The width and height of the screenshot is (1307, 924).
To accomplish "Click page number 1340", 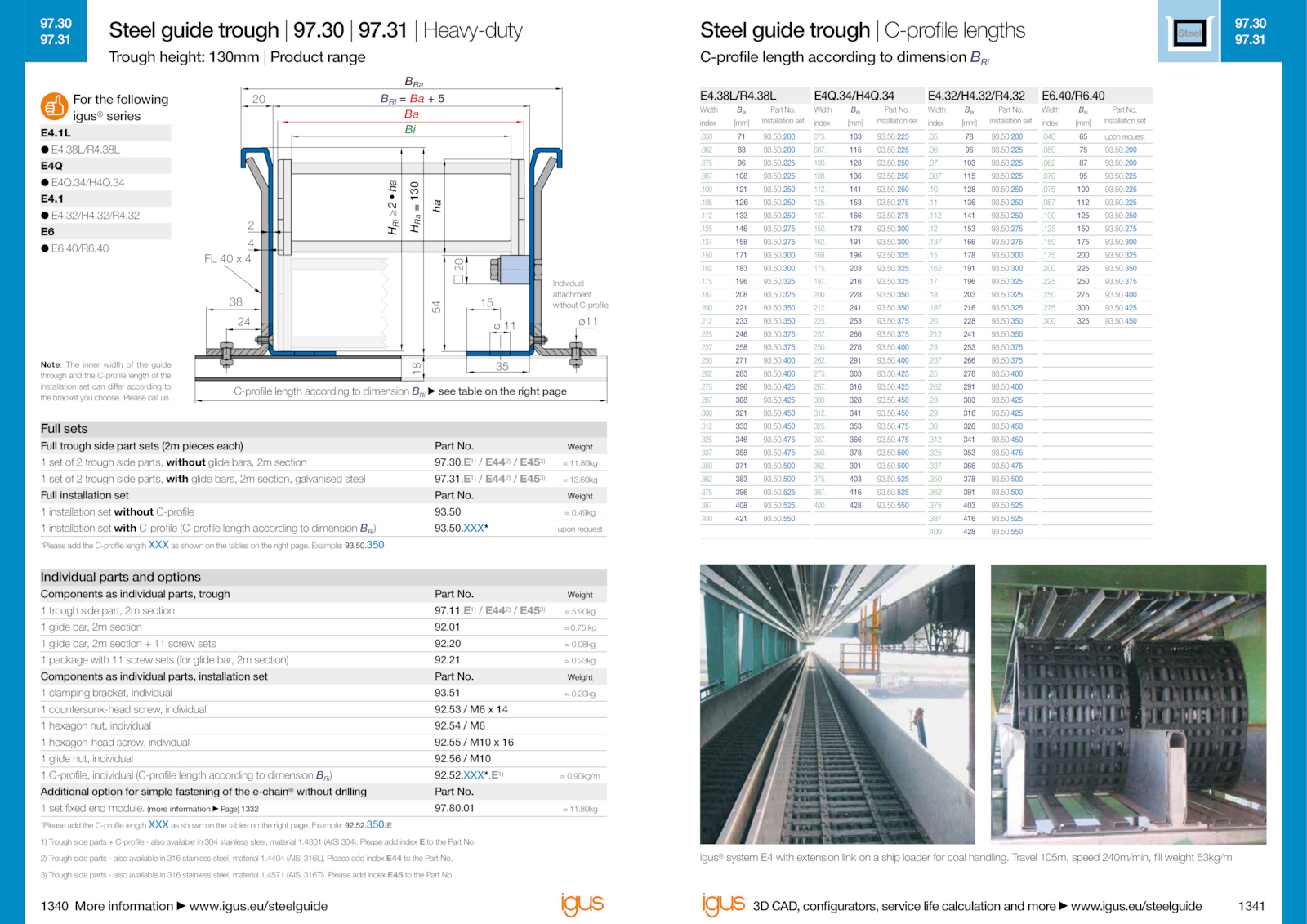I will coord(55,906).
